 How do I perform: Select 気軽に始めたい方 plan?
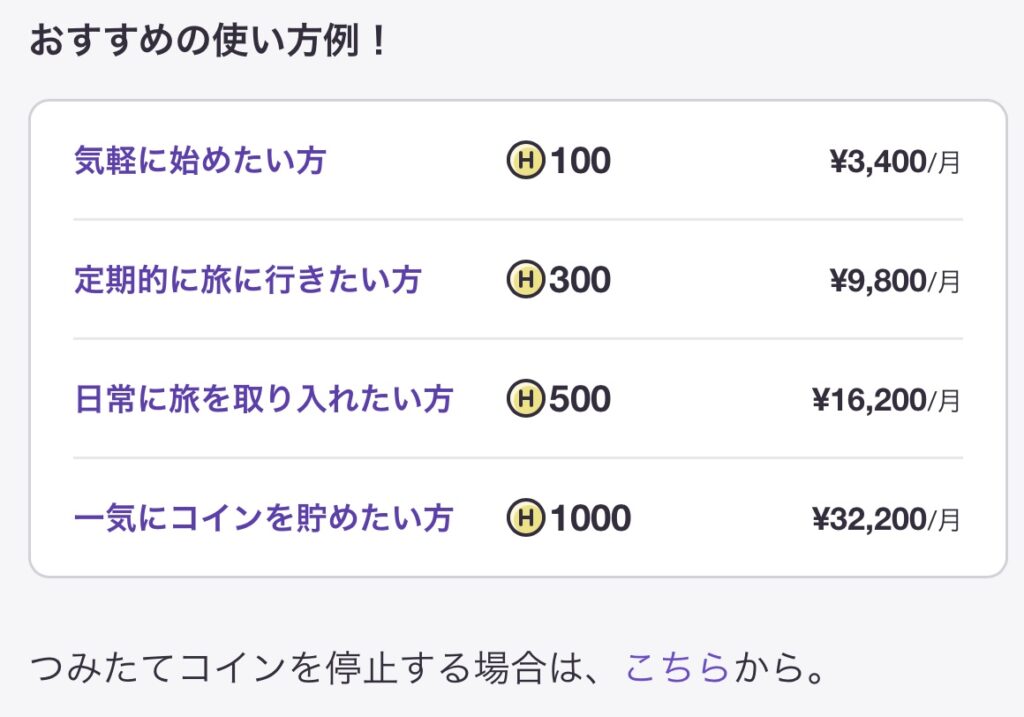(x=200, y=160)
